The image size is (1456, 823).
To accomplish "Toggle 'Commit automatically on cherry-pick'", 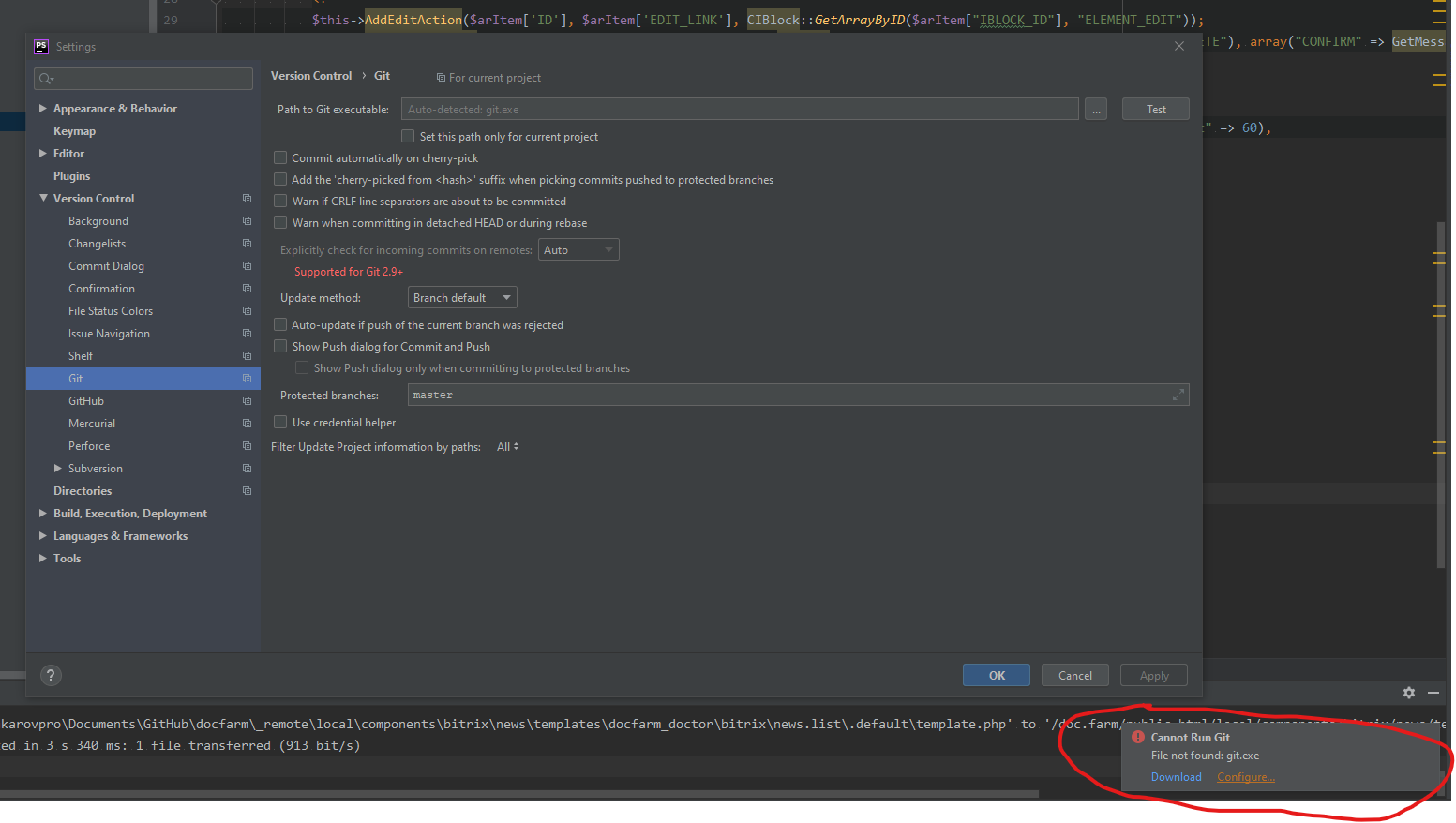I will pyautogui.click(x=280, y=158).
